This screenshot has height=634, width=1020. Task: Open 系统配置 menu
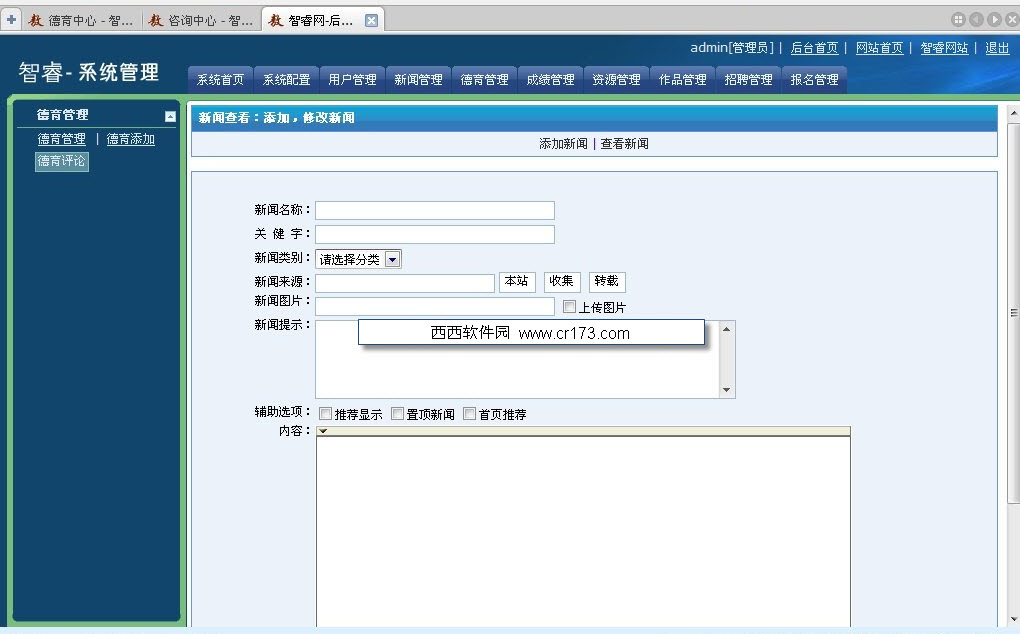(x=286, y=79)
